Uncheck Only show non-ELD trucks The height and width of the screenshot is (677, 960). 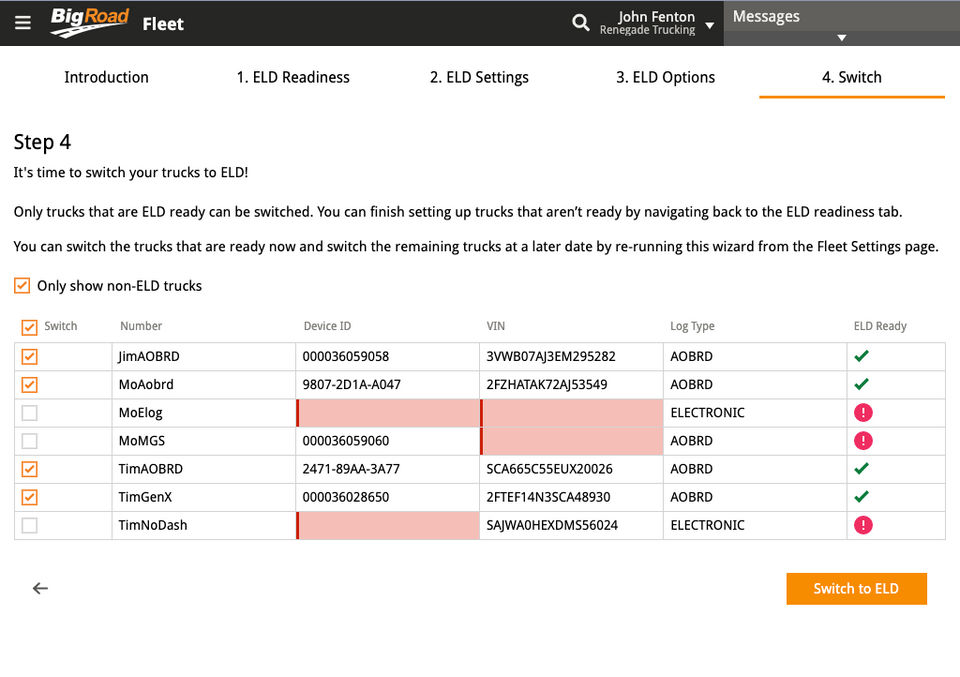pyautogui.click(x=22, y=286)
